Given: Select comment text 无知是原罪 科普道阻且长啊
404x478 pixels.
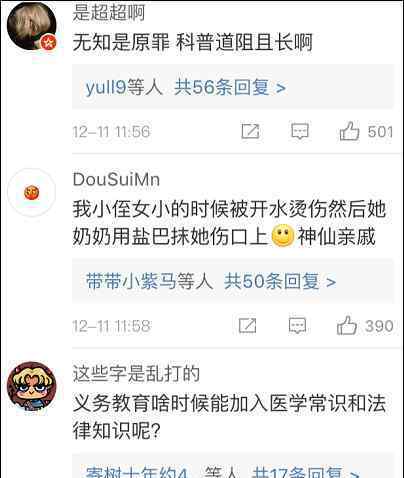Looking at the screenshot, I should click(x=192, y=43).
